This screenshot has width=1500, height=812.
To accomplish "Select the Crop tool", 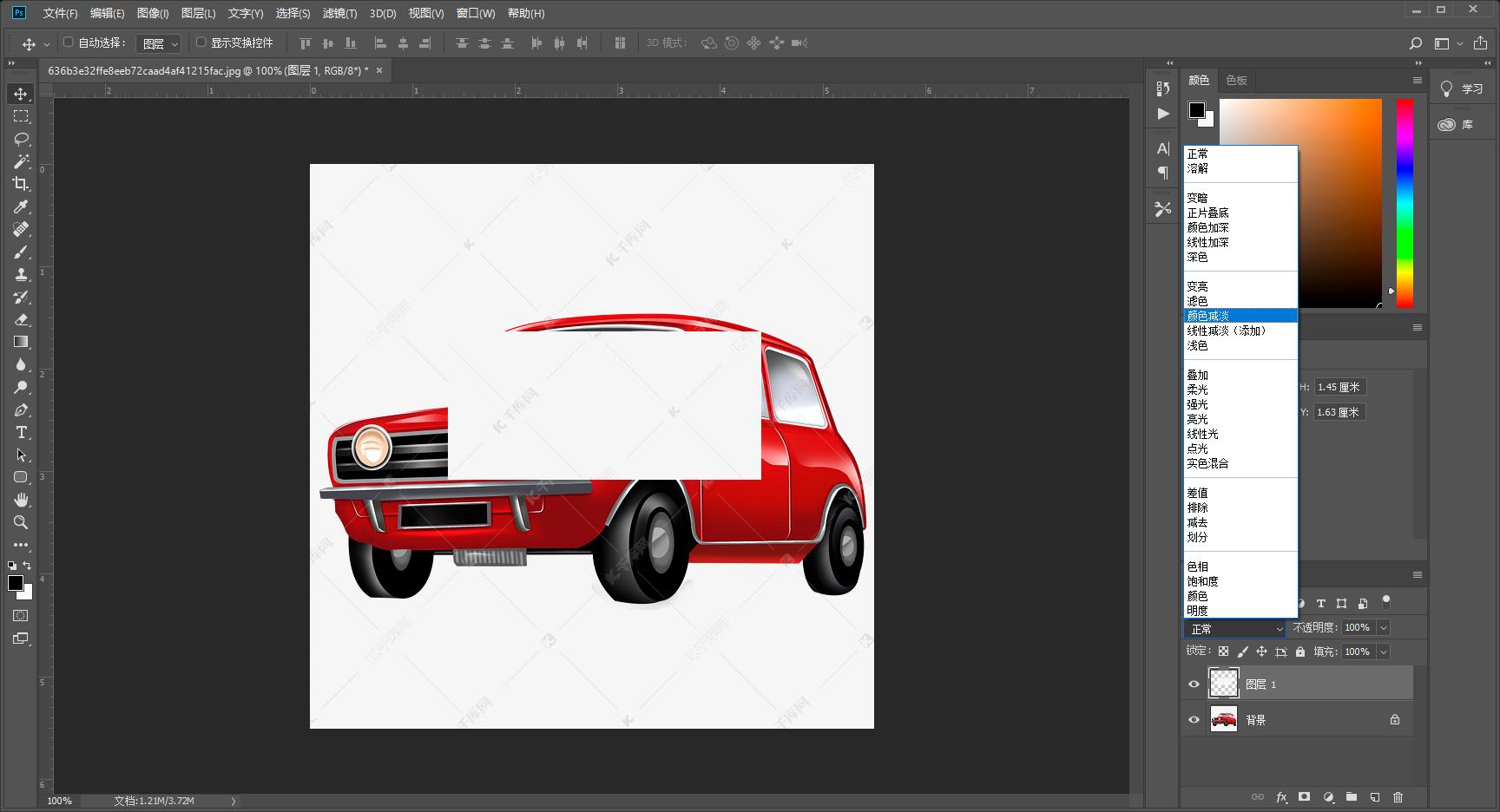I will tap(21, 184).
